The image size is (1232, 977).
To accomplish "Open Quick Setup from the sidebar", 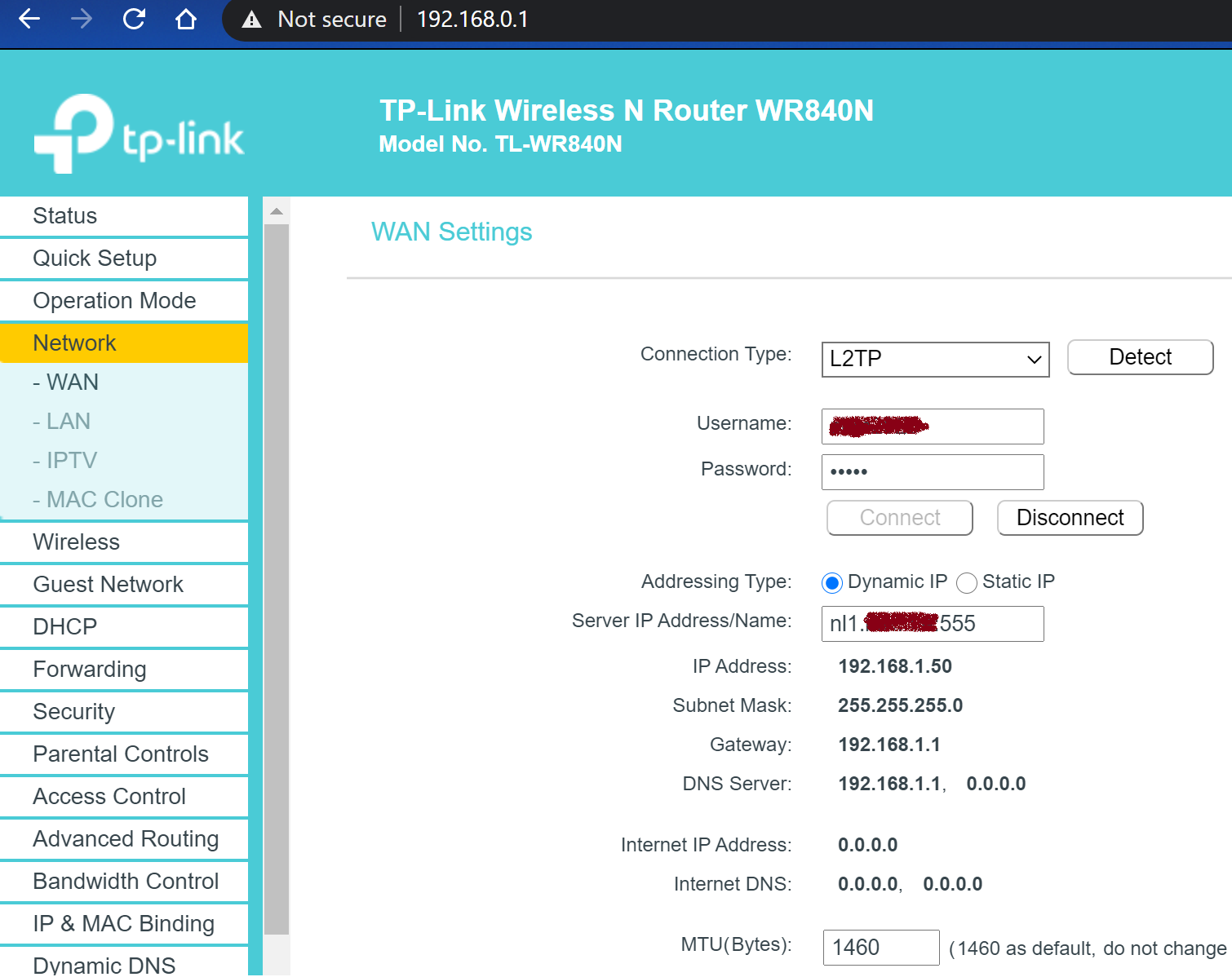I will 95,258.
